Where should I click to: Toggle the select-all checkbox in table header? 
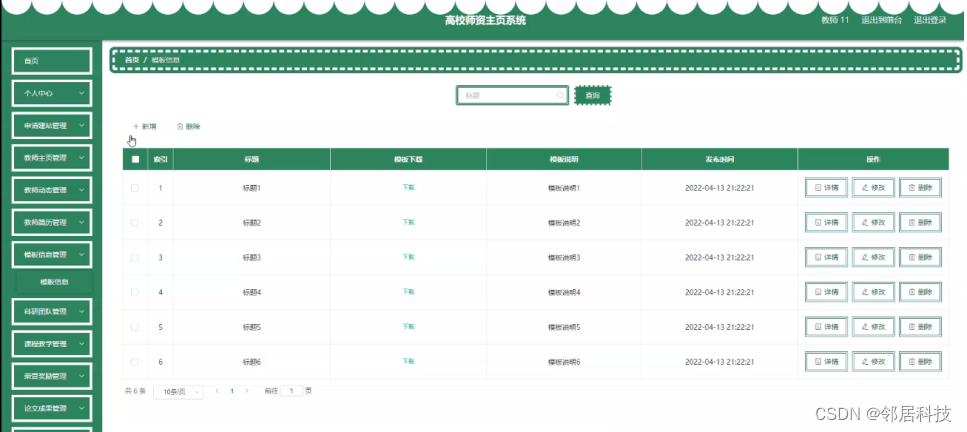[135, 159]
